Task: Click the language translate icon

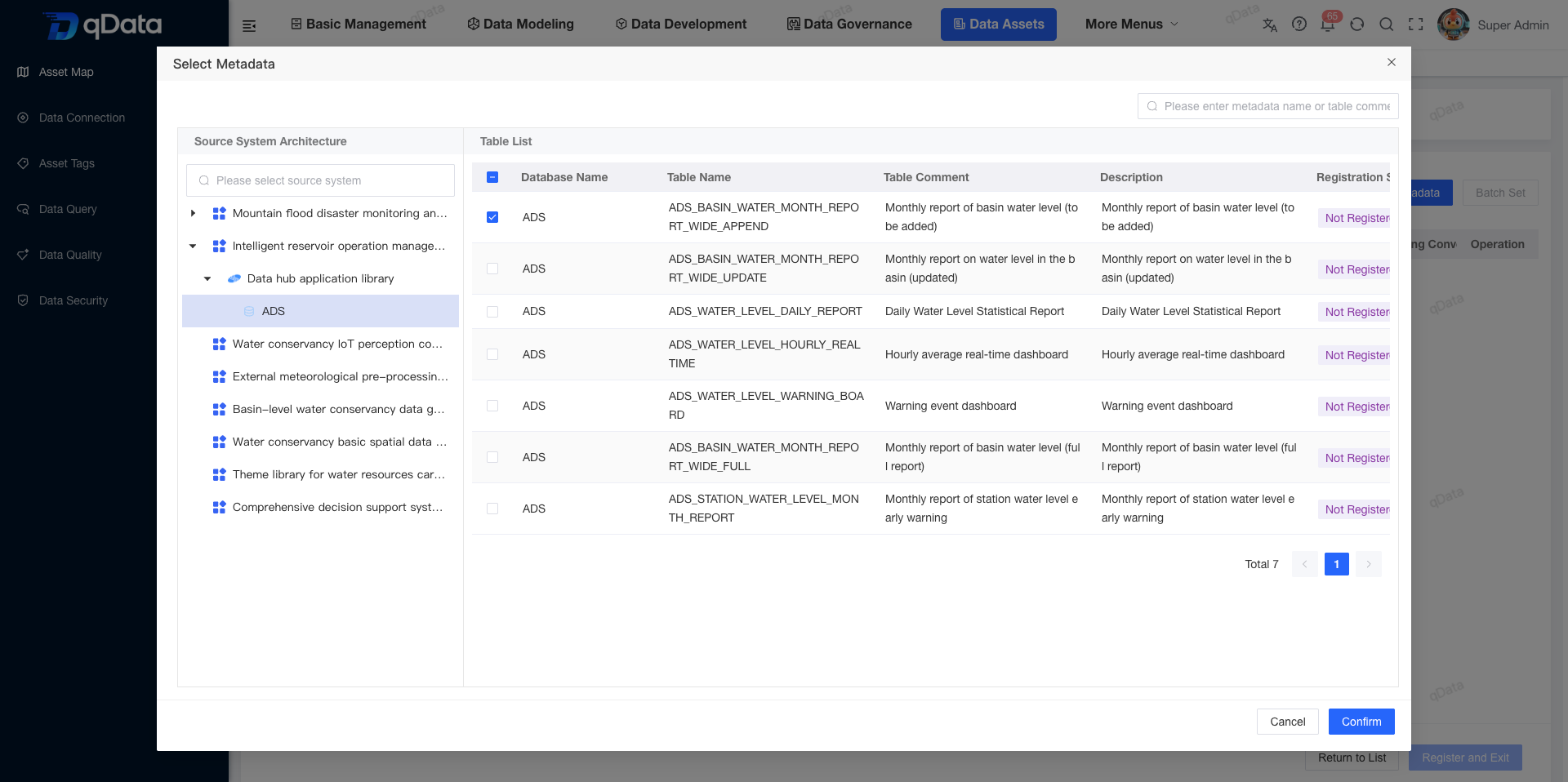Action: (x=1270, y=24)
